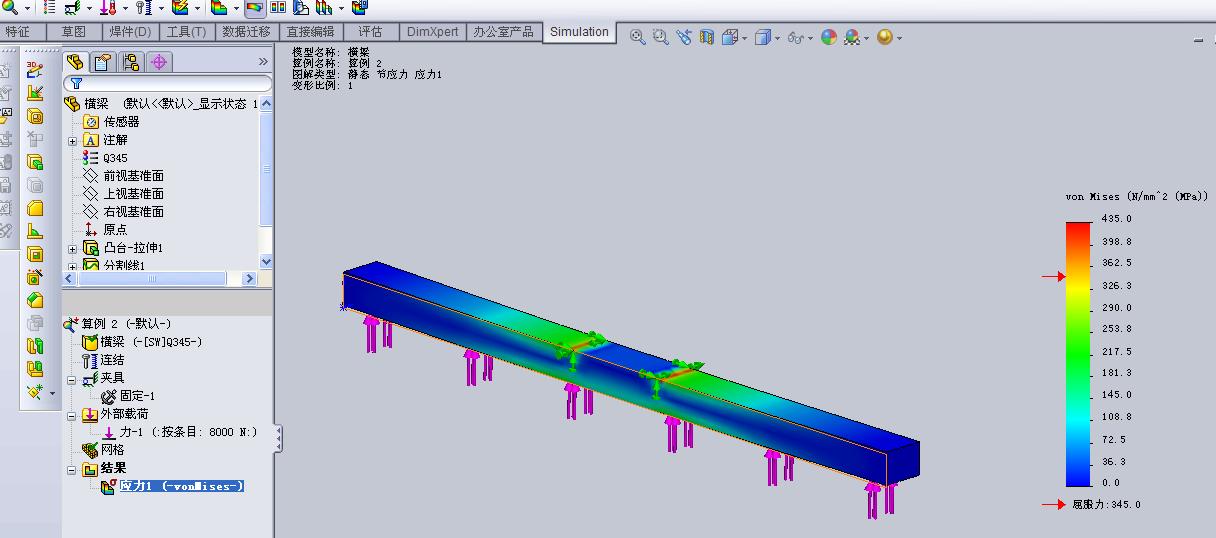Open the display style cube icon

tap(763, 37)
